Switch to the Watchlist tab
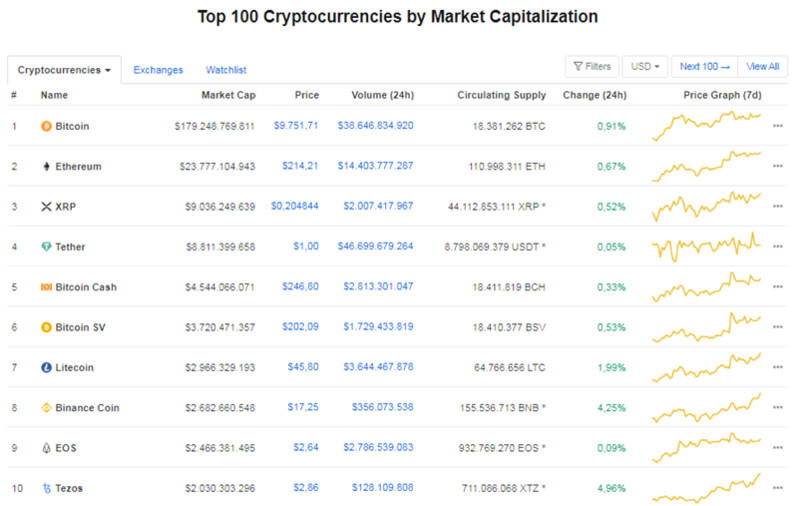The image size is (798, 506). pyautogui.click(x=226, y=70)
